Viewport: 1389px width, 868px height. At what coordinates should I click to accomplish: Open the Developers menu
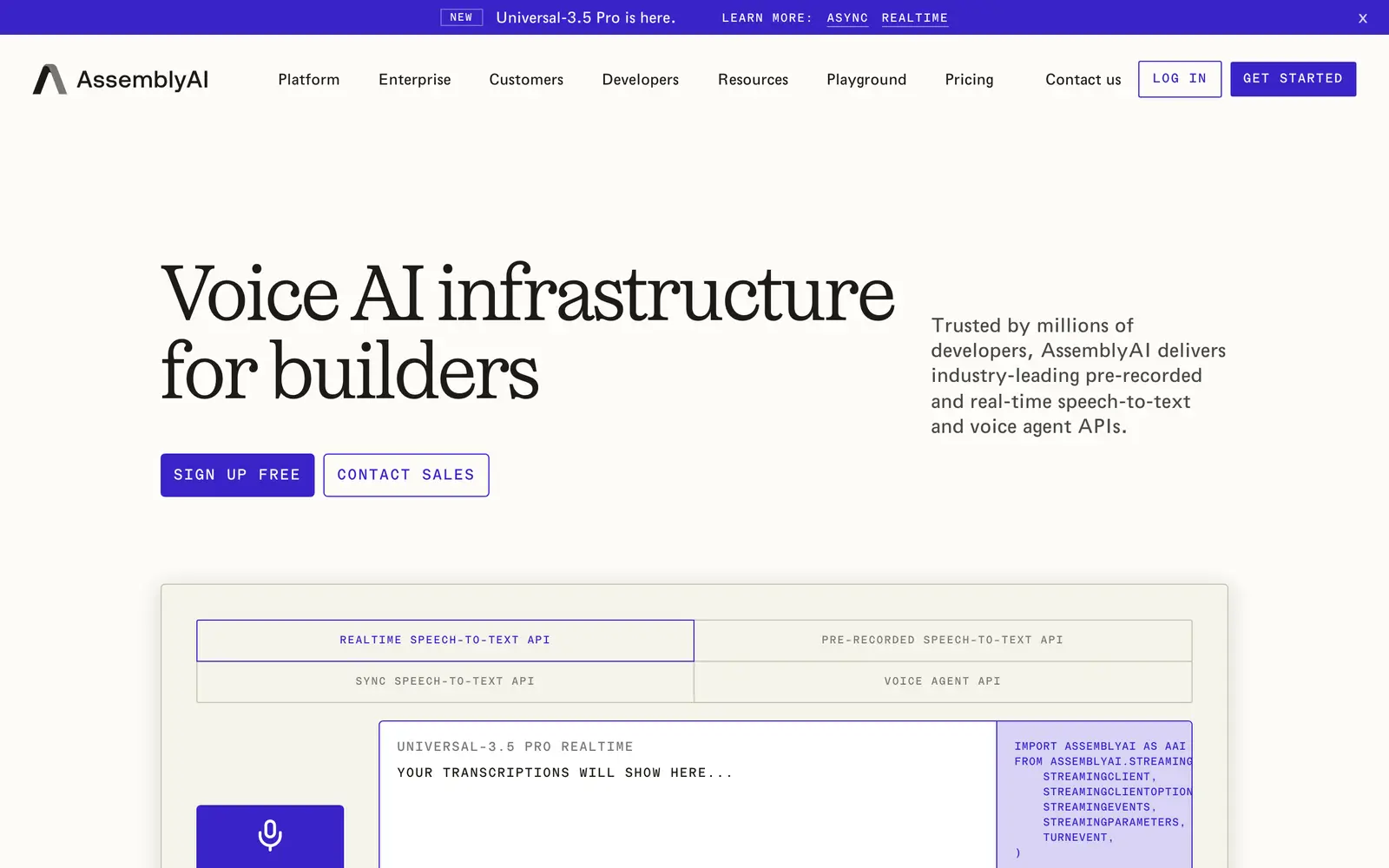[641, 79]
